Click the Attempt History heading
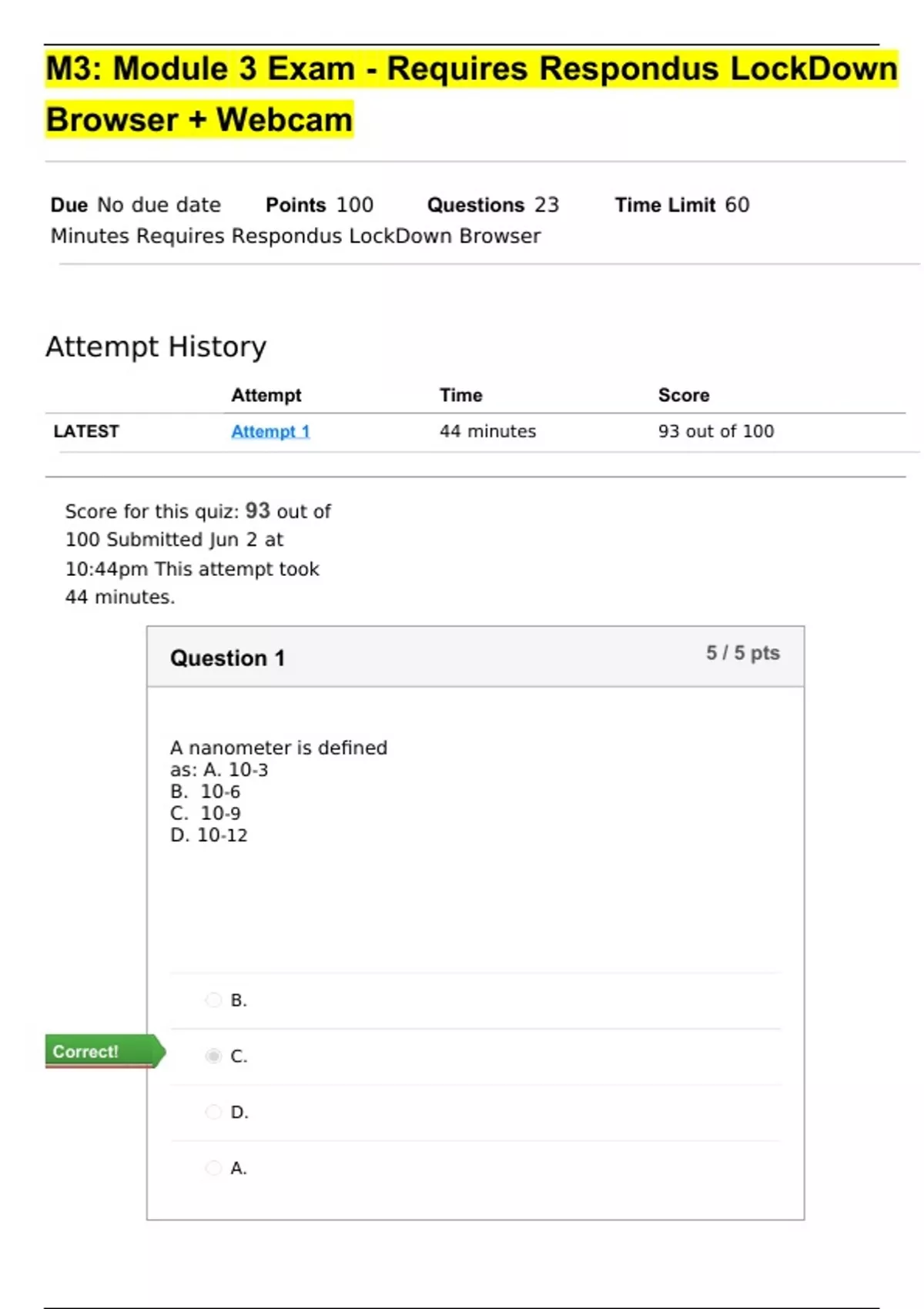Viewport: 924px width, 1309px height. click(x=156, y=346)
